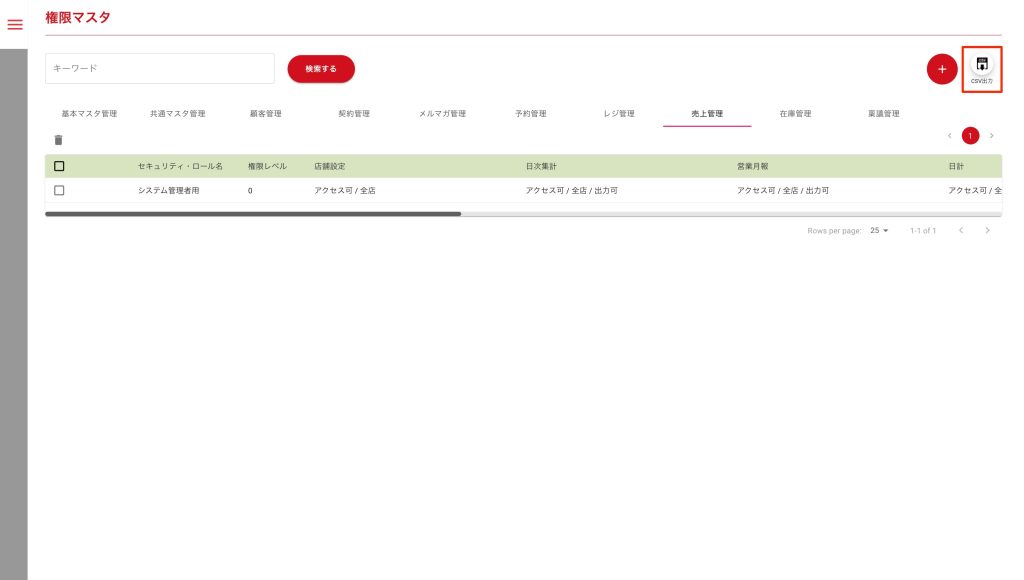Click bottom pagination next arrow
This screenshot has width=1024, height=580.
click(988, 231)
